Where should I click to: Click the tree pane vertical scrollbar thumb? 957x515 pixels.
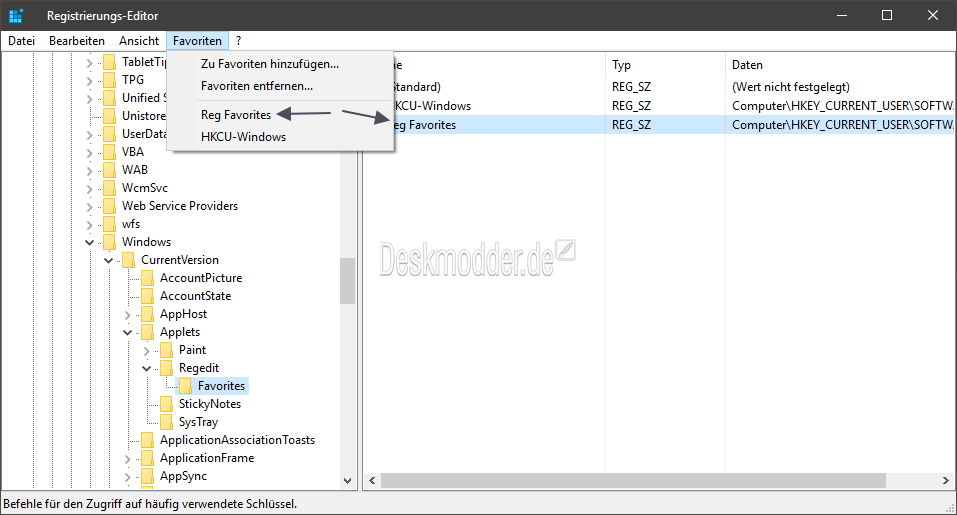tap(347, 281)
